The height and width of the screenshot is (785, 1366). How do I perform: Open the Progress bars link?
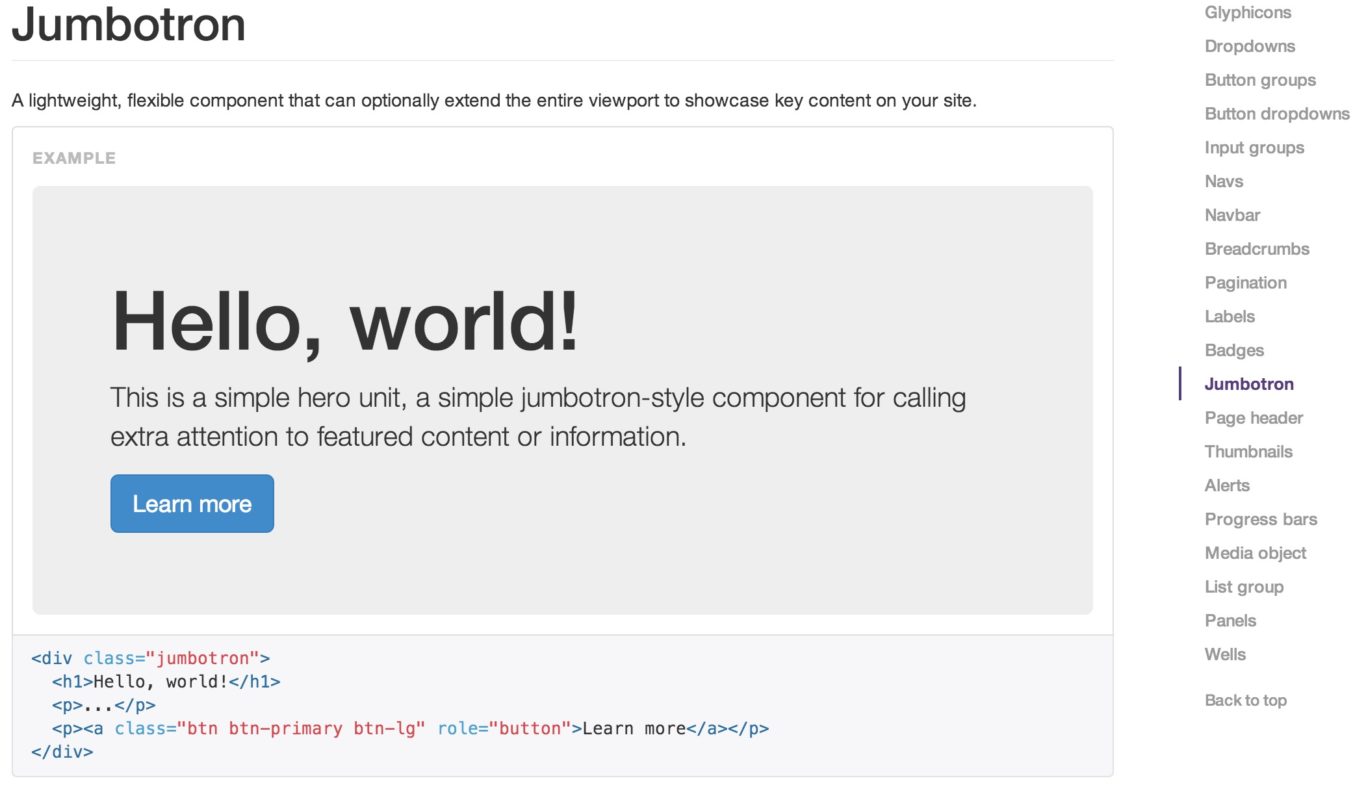[x=1261, y=520]
